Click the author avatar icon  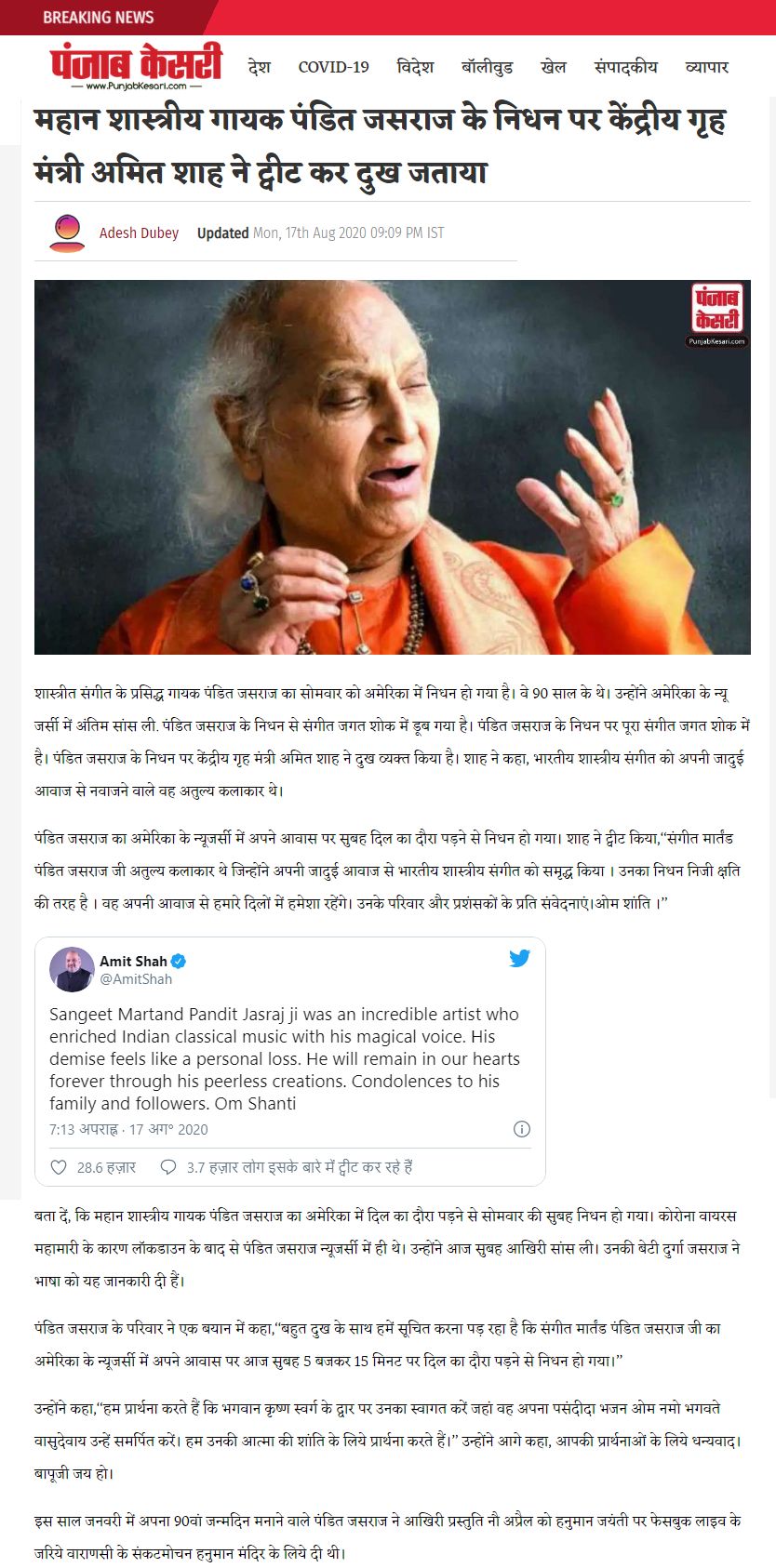pyautogui.click(x=67, y=233)
